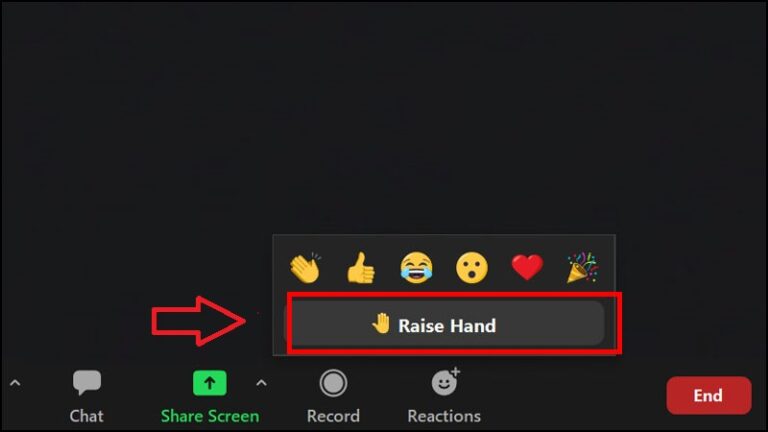Click the green Share Screen arrow icon
This screenshot has width=768, height=432.
[210, 383]
